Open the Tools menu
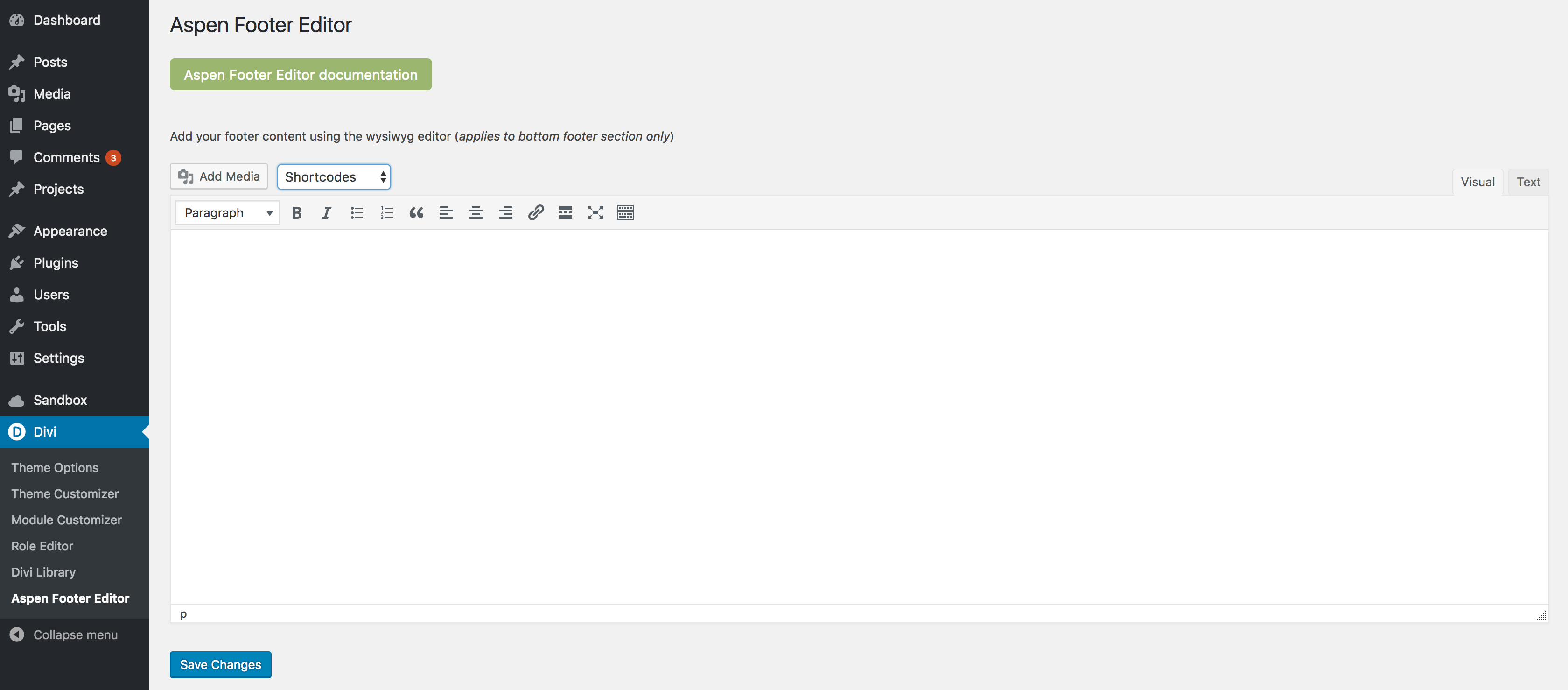This screenshot has height=690, width=1568. 74,326
